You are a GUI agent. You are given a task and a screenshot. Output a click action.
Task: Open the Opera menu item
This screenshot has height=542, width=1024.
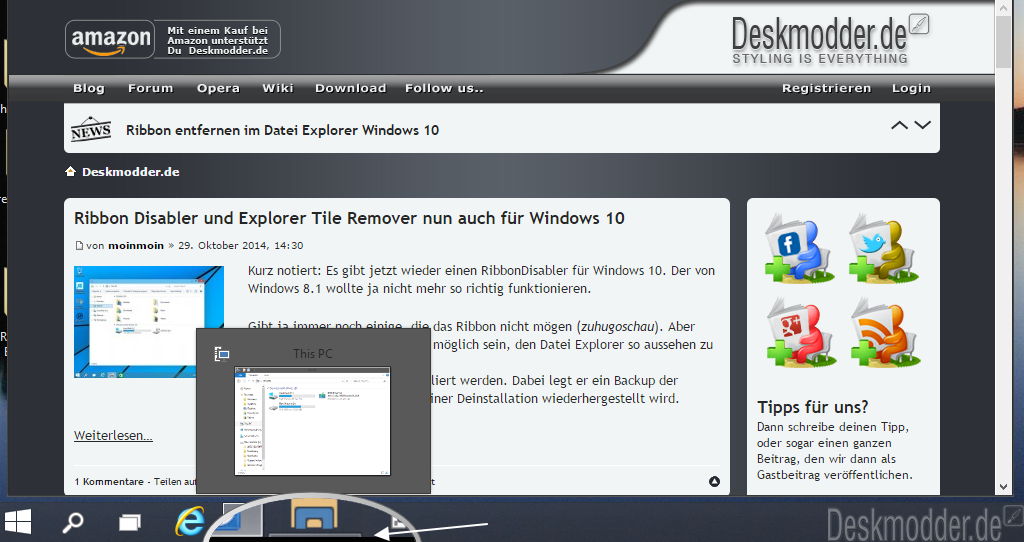(218, 88)
